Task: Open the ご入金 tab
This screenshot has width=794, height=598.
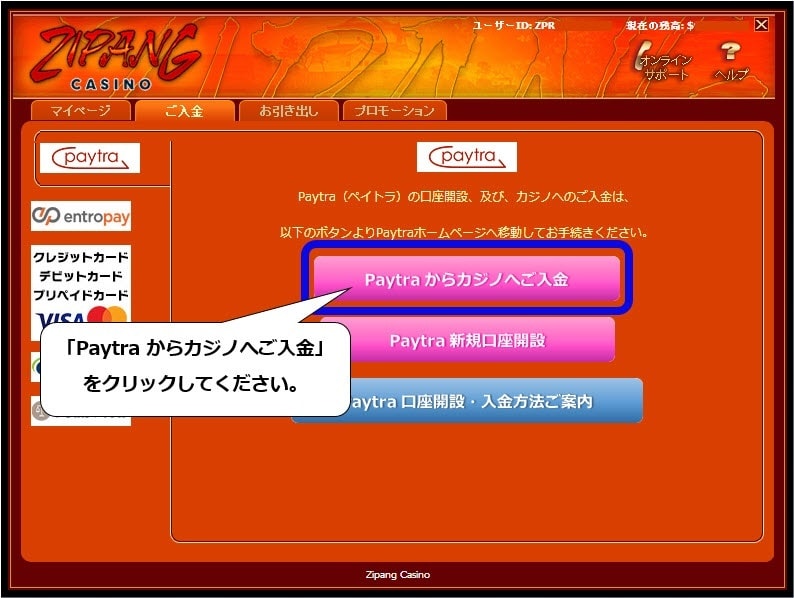Action: (185, 111)
